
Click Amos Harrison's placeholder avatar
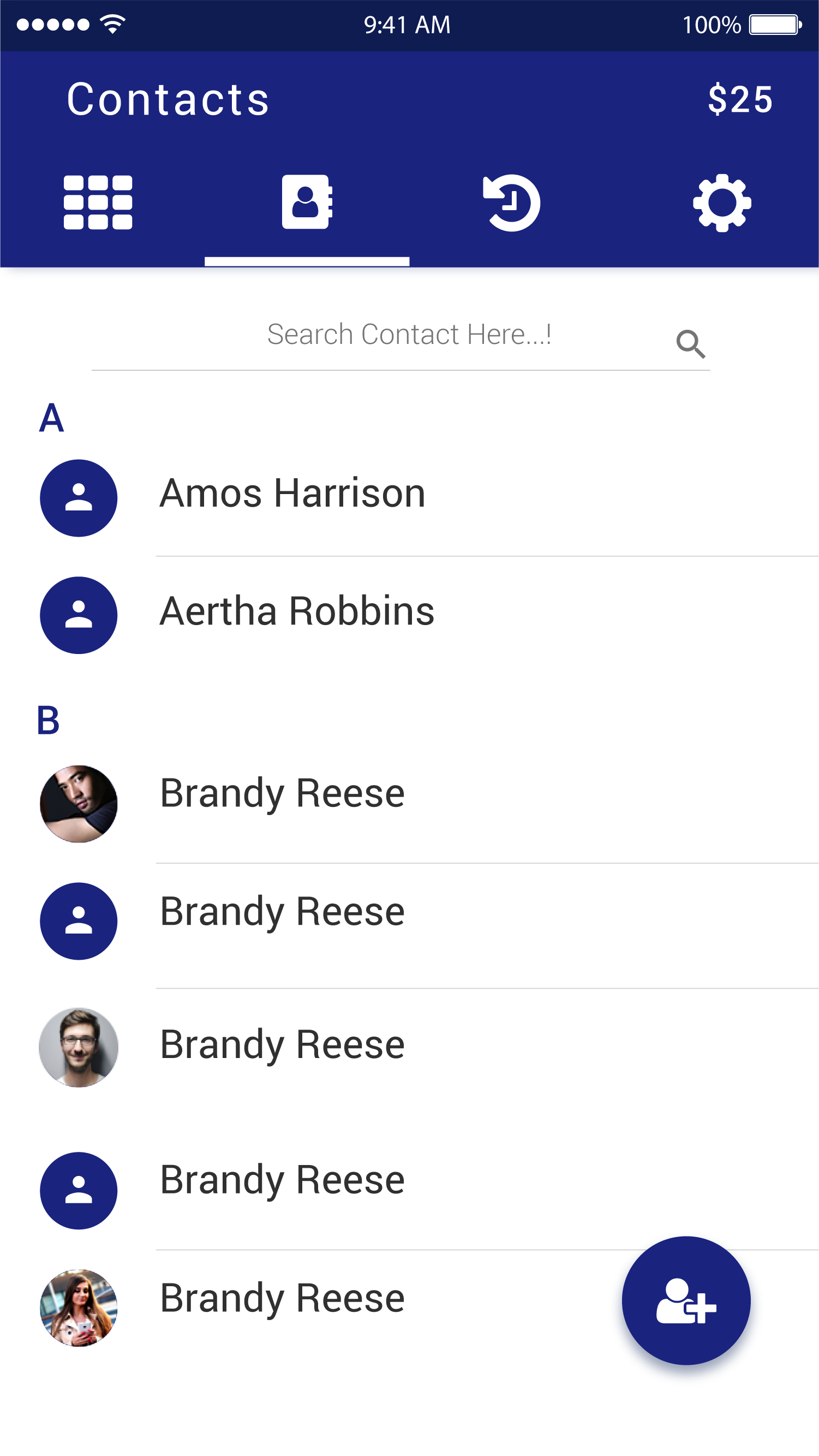tap(79, 498)
